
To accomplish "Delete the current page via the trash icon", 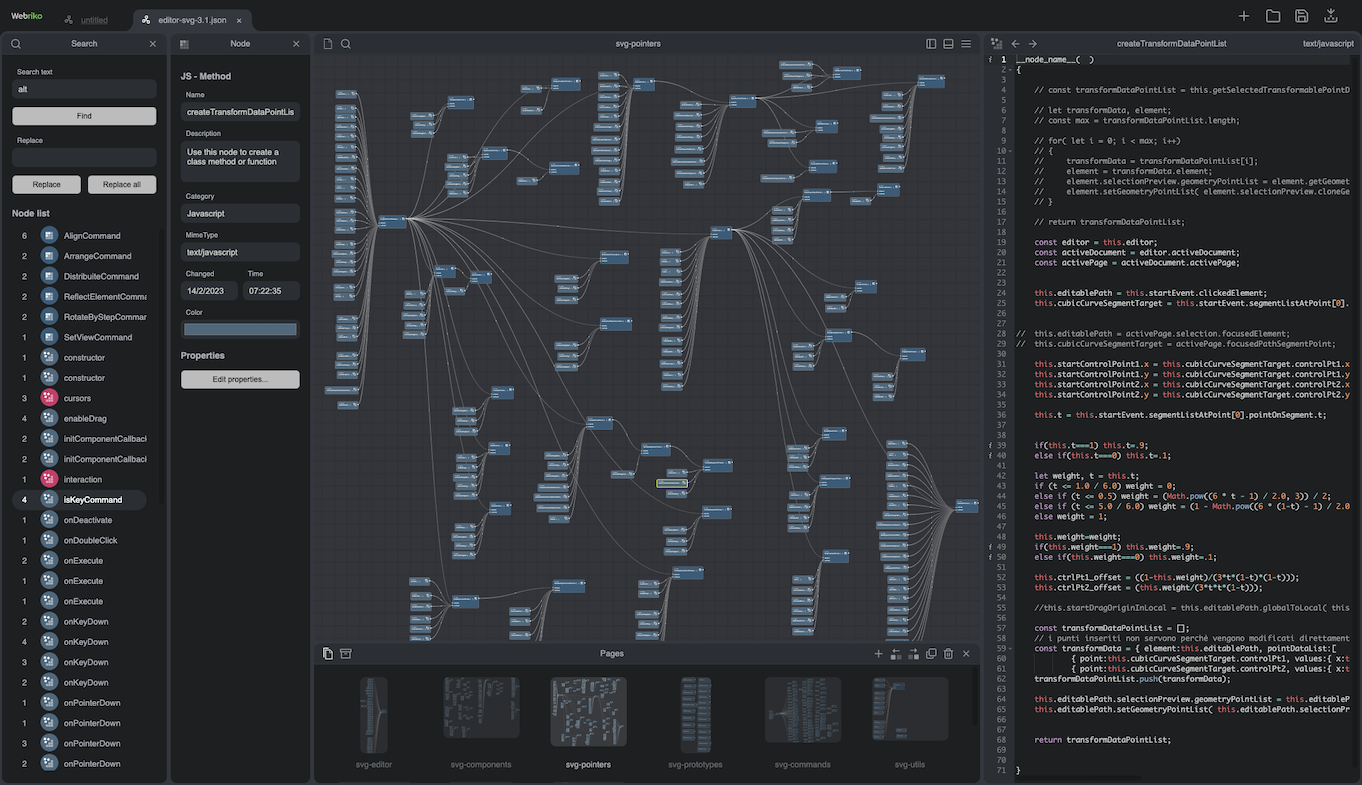I will pyautogui.click(x=948, y=653).
